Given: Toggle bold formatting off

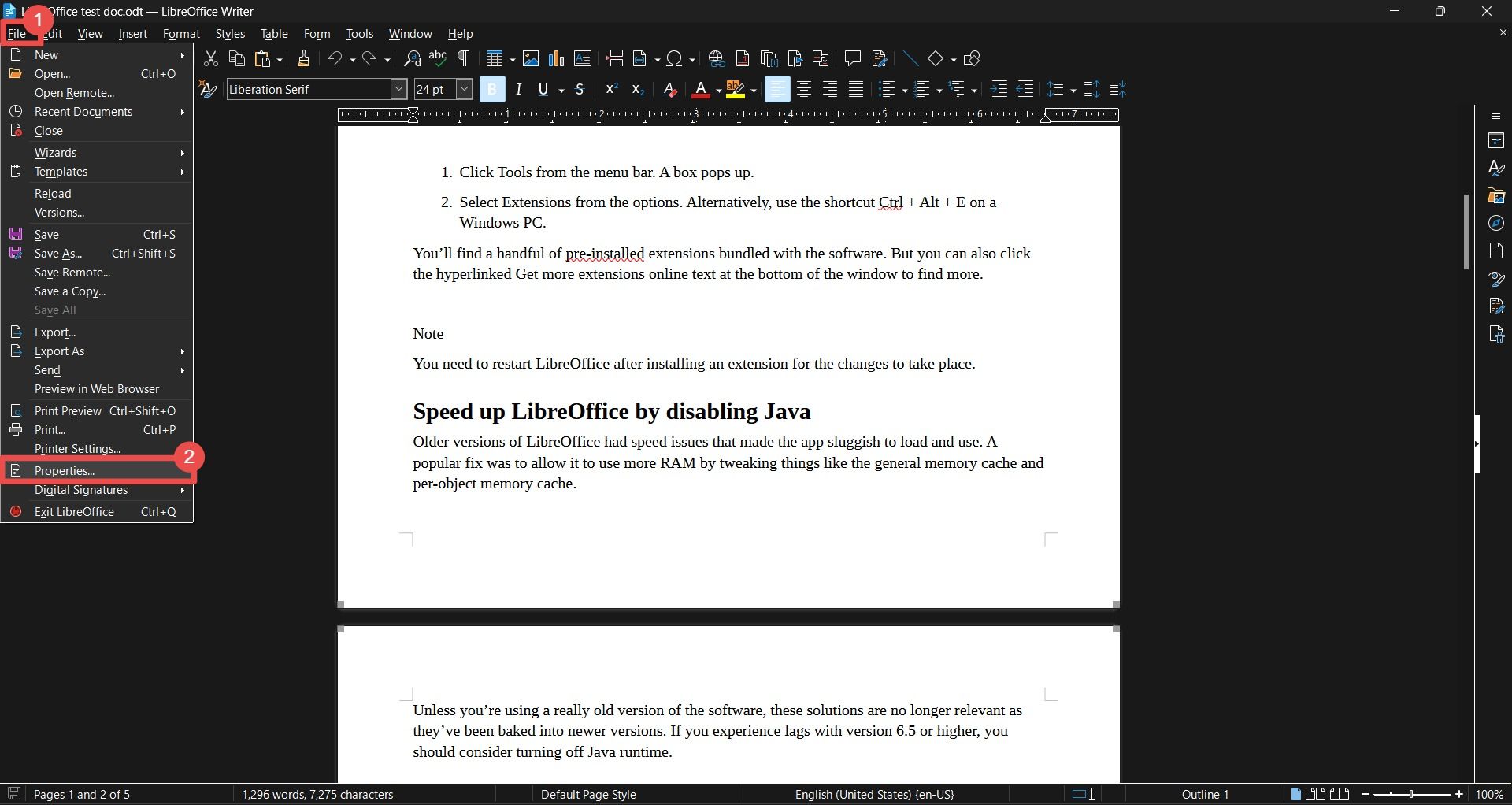Looking at the screenshot, I should click(492, 89).
